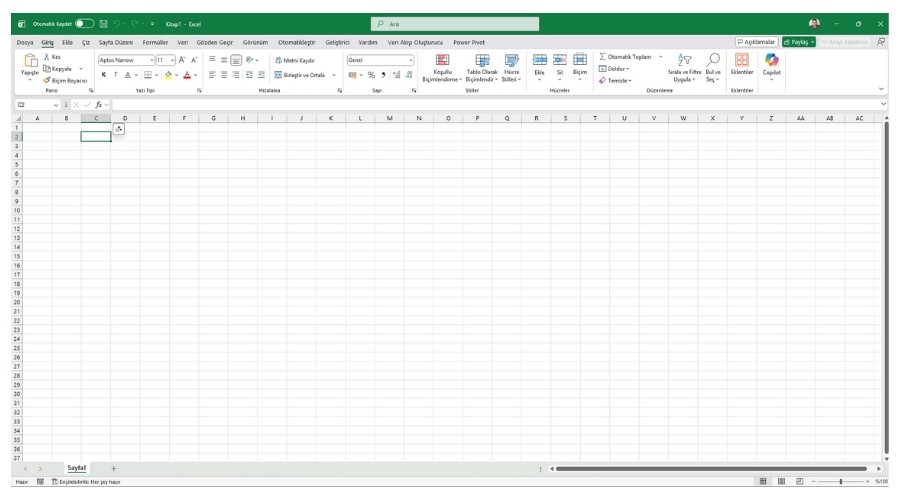
Task: Click the C2 name box
Action: click(37, 104)
